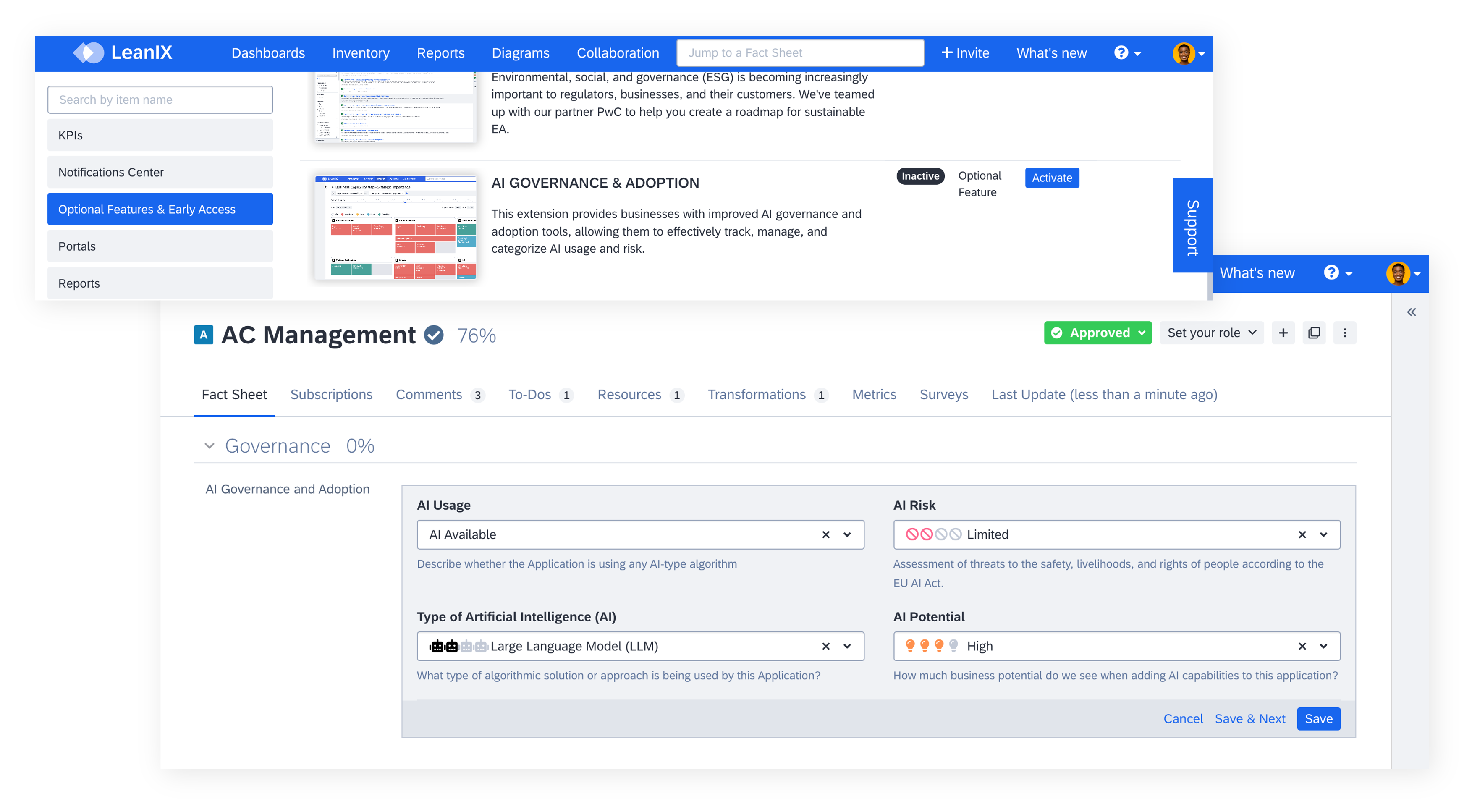1472x812 pixels.
Task: Open the AI Usage dropdown arrow
Action: coord(847,534)
